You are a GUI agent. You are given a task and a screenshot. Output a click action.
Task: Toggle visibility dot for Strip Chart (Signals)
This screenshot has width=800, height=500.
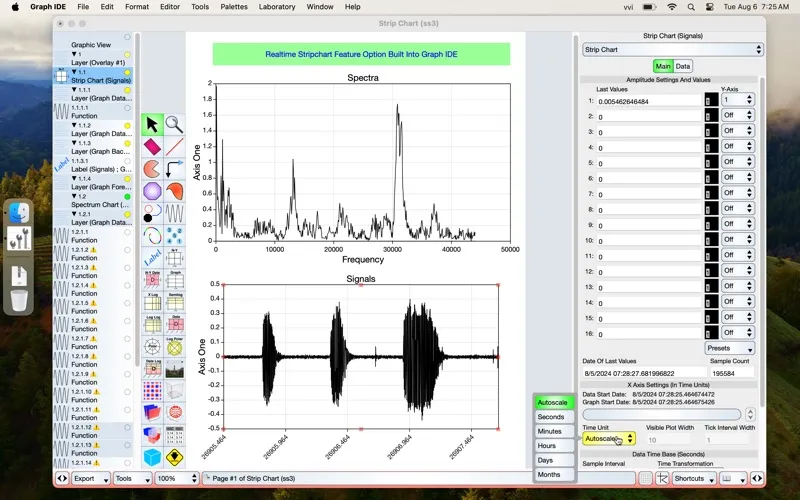(127, 72)
